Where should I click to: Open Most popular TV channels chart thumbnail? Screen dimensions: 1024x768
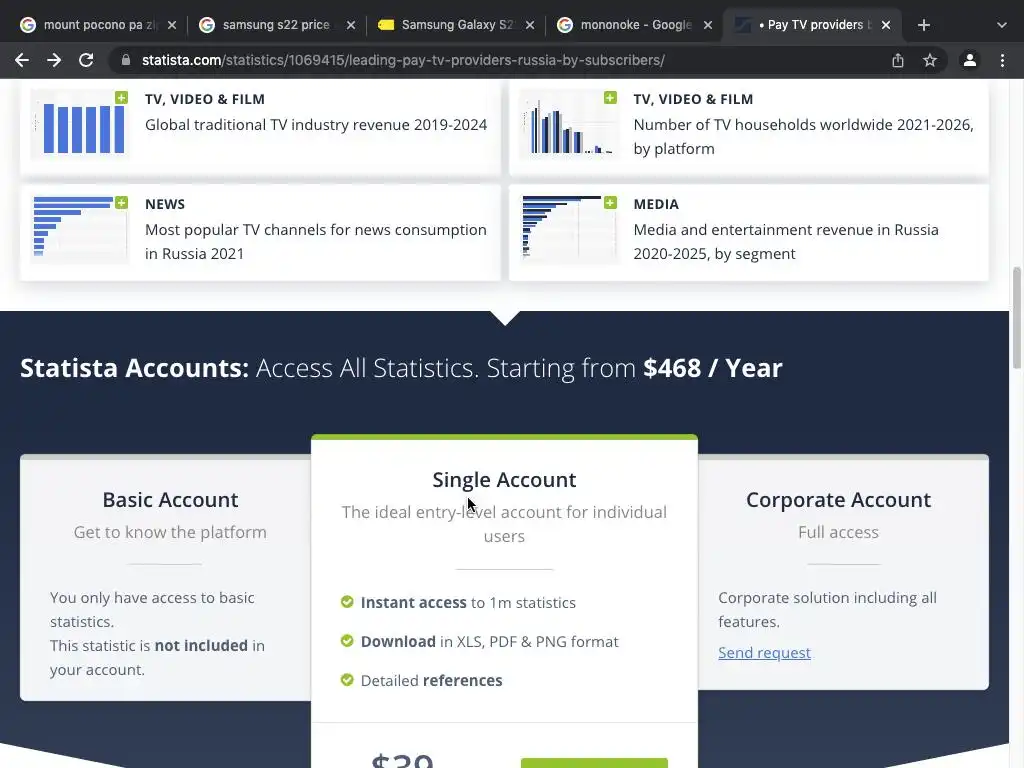[79, 229]
